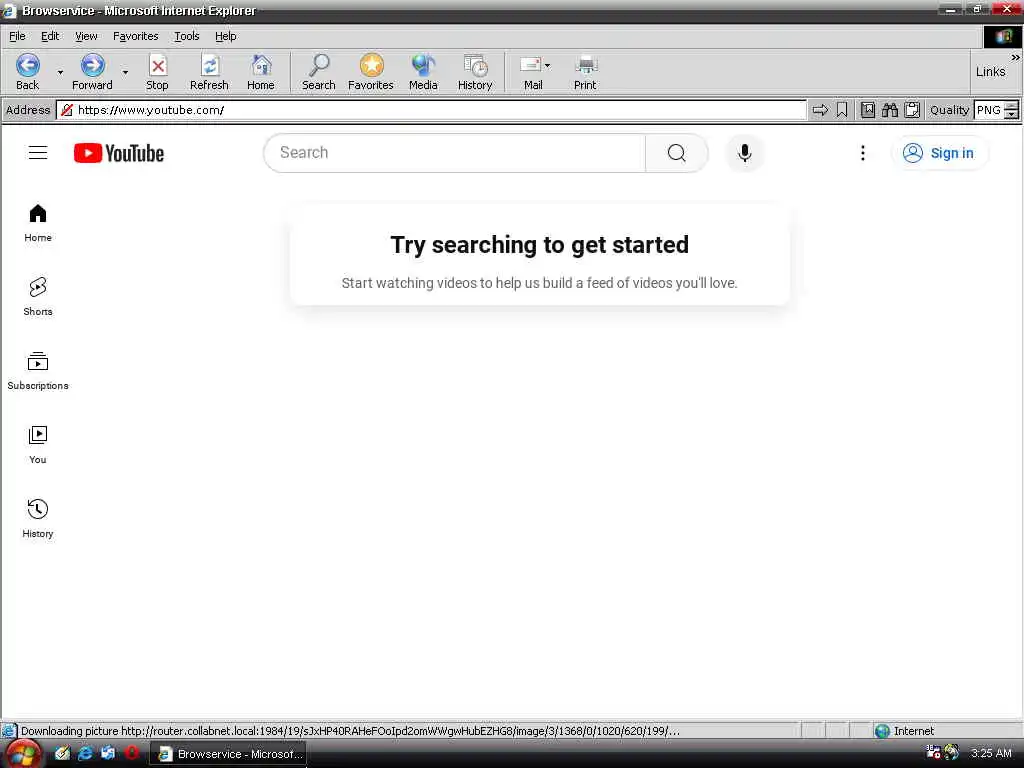Screen dimensions: 1024x768
Task: Expand the Back button history dropdown
Action: pos(60,72)
